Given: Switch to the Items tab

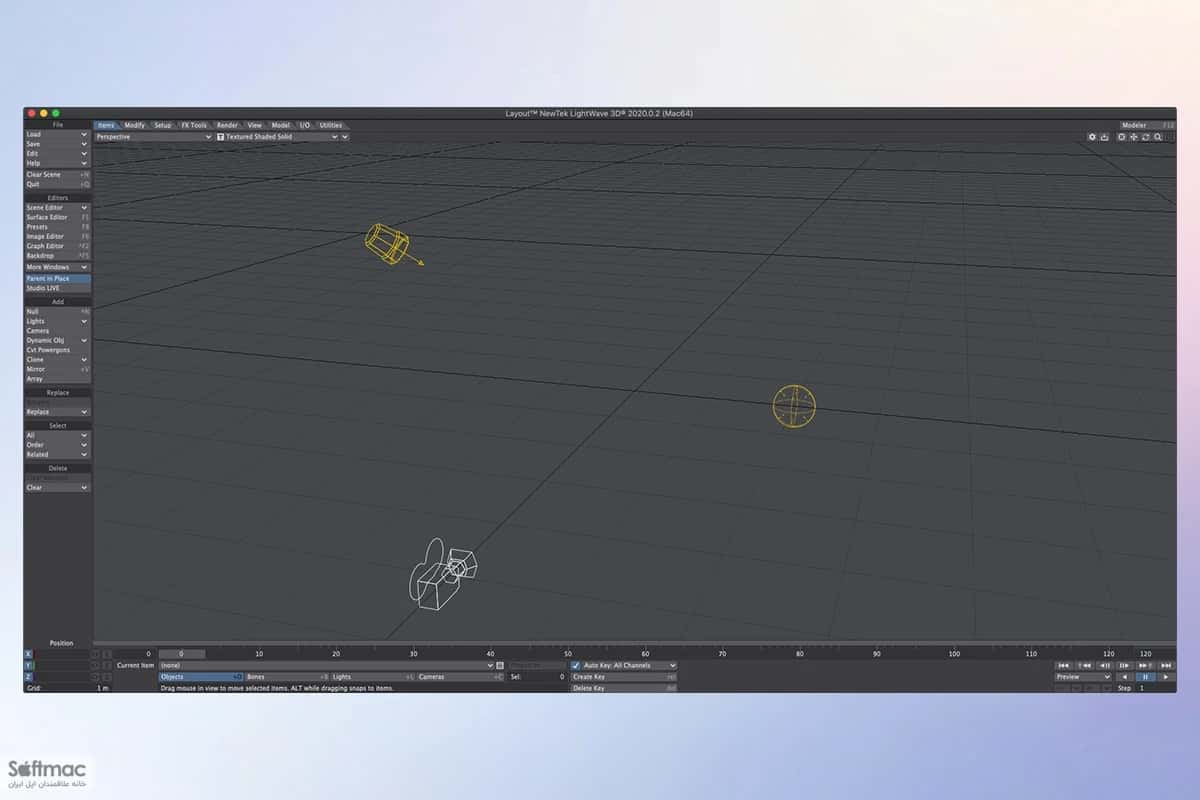Looking at the screenshot, I should click(106, 125).
